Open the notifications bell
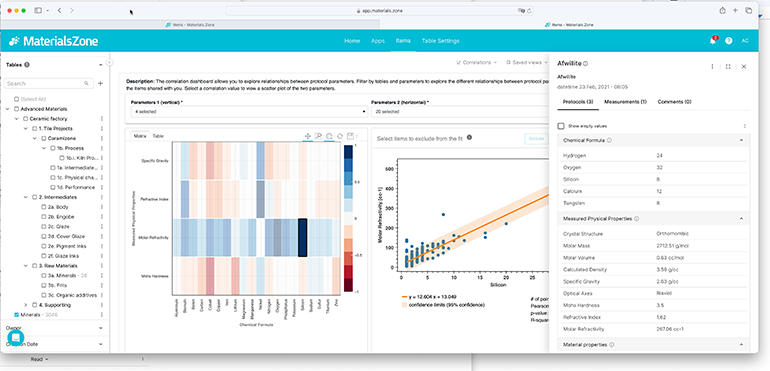 point(713,41)
